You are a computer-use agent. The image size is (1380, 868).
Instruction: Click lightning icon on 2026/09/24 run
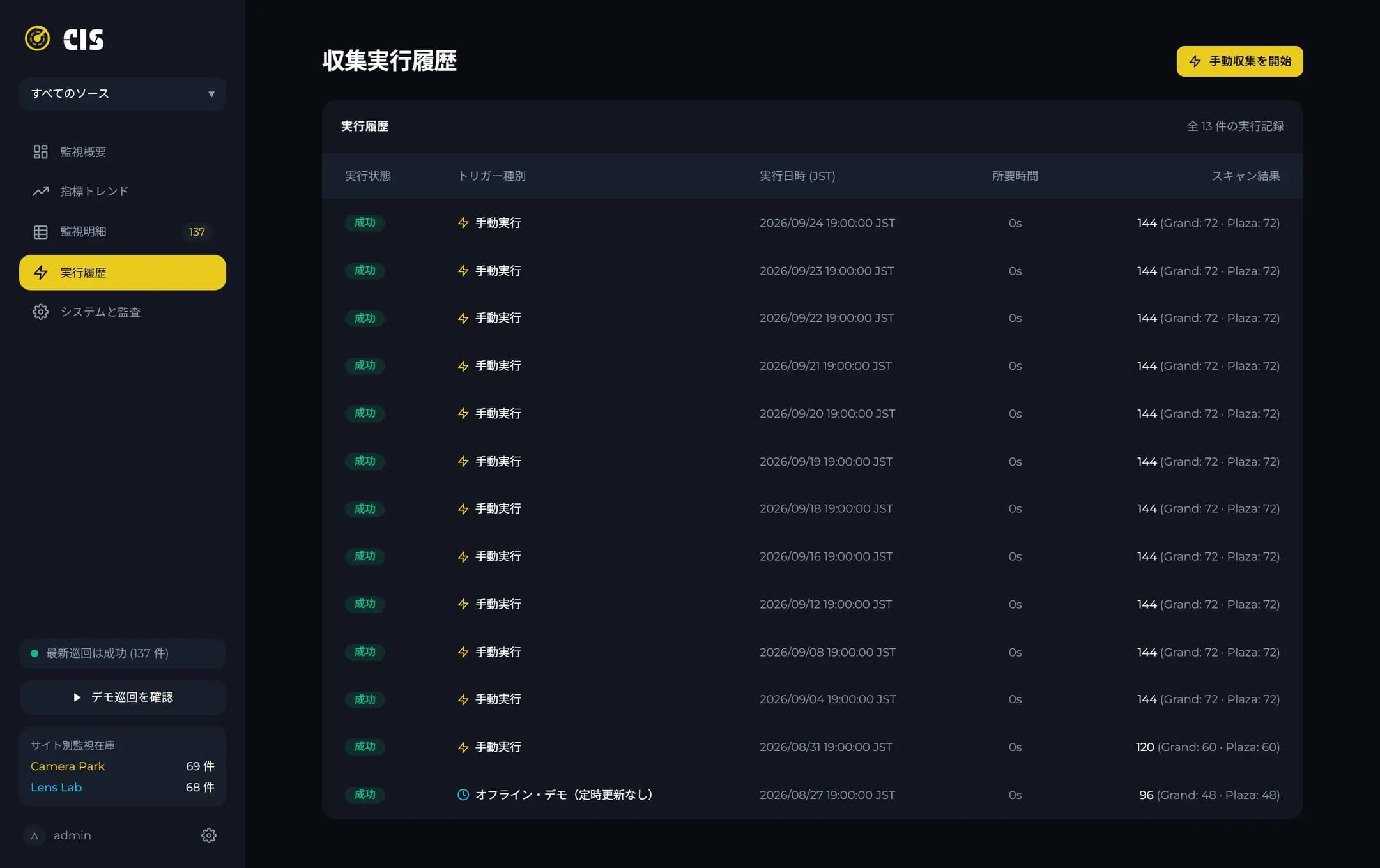(463, 223)
